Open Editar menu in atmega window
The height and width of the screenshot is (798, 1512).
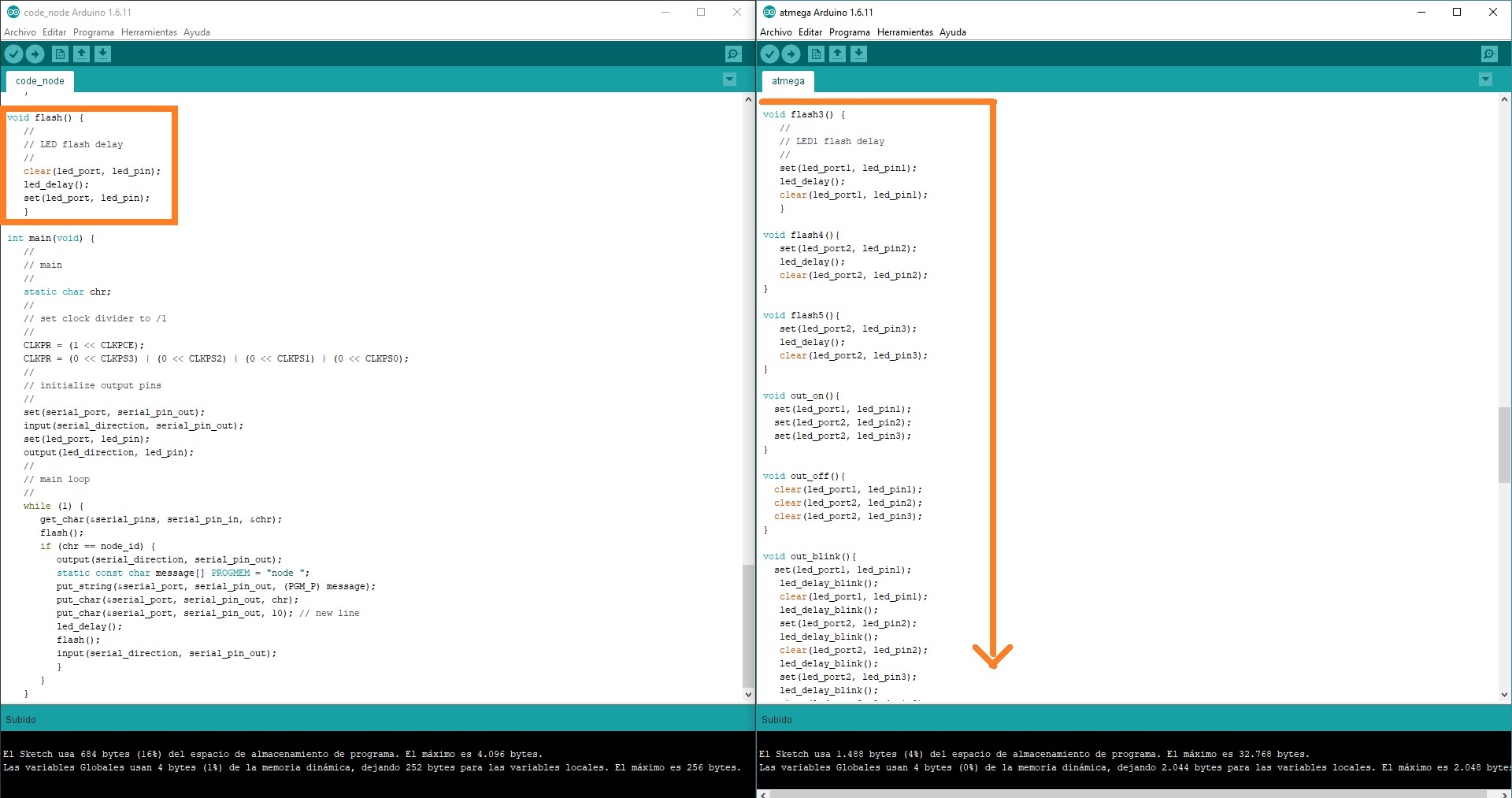(x=810, y=32)
